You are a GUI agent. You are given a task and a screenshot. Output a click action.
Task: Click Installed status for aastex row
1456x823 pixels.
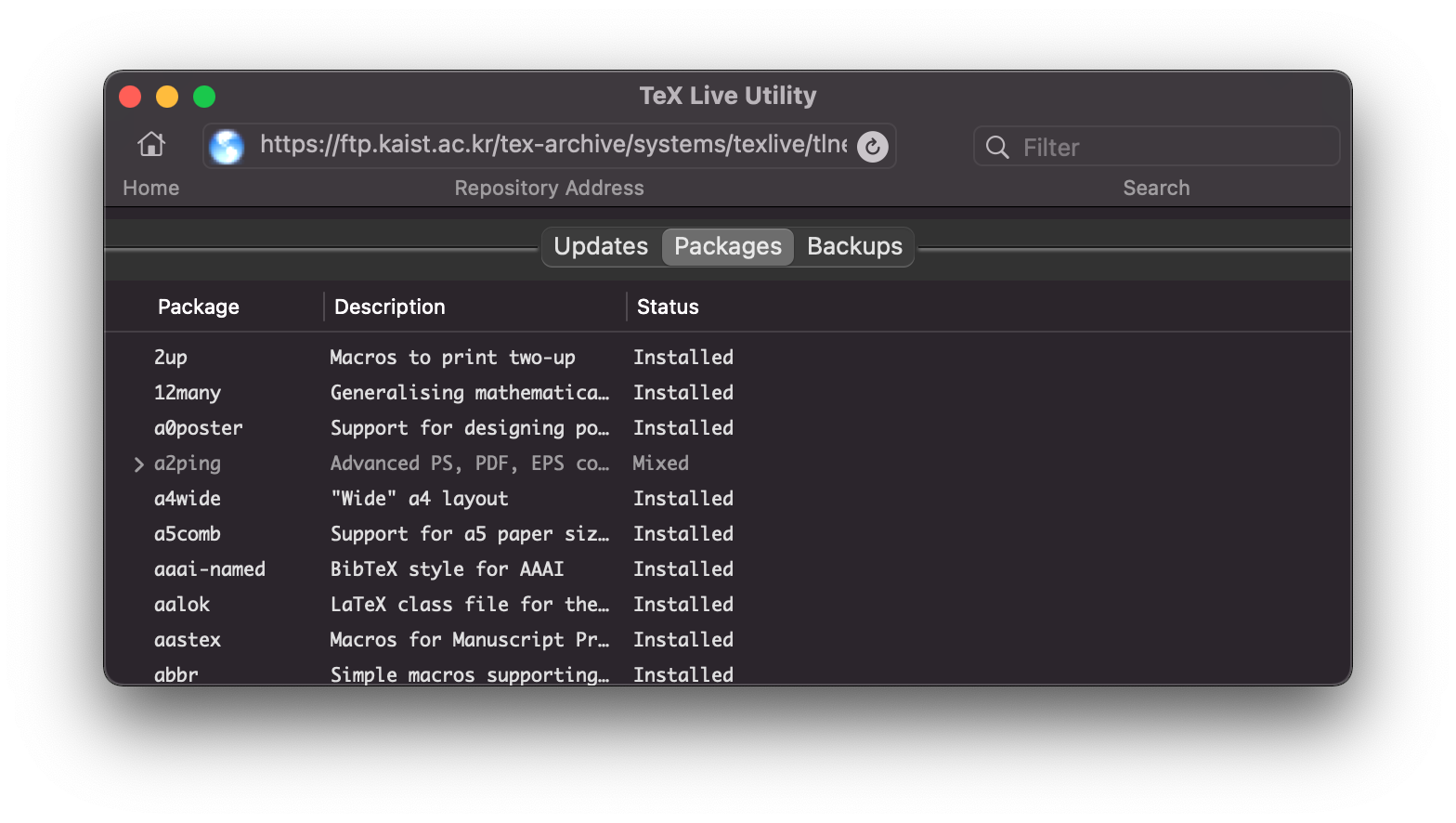pos(683,640)
